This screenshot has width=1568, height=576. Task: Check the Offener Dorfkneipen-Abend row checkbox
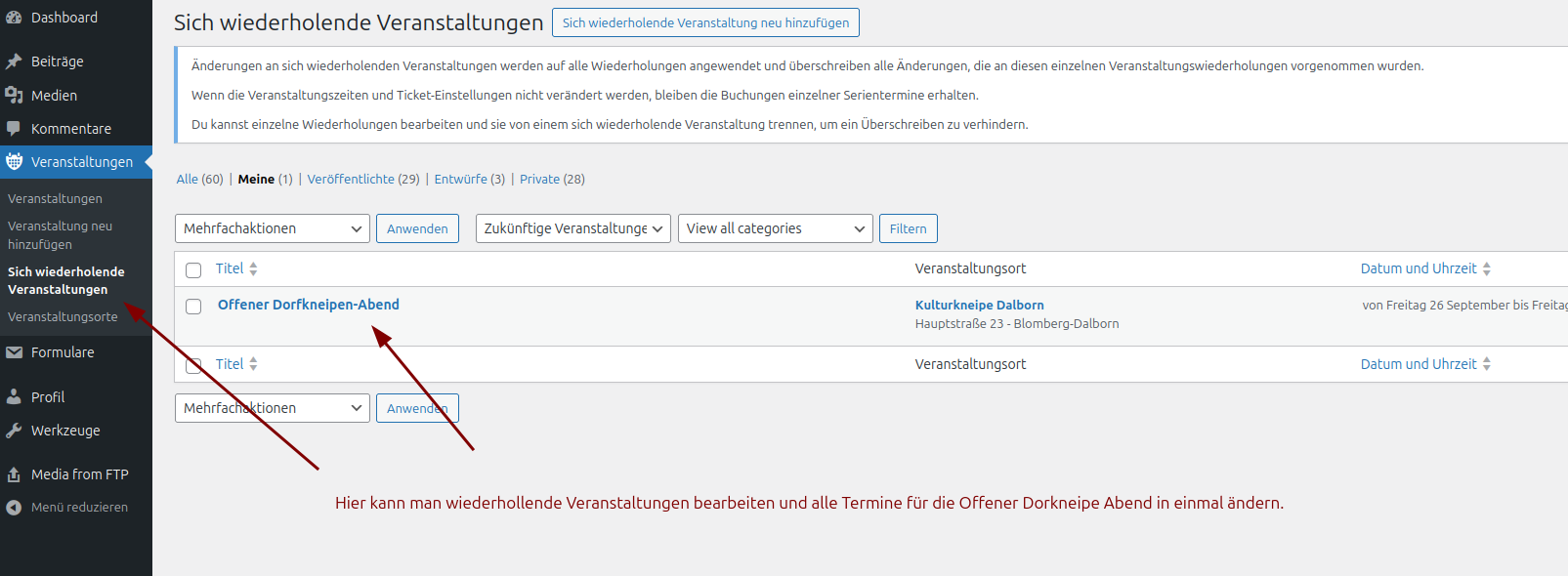pos(193,307)
